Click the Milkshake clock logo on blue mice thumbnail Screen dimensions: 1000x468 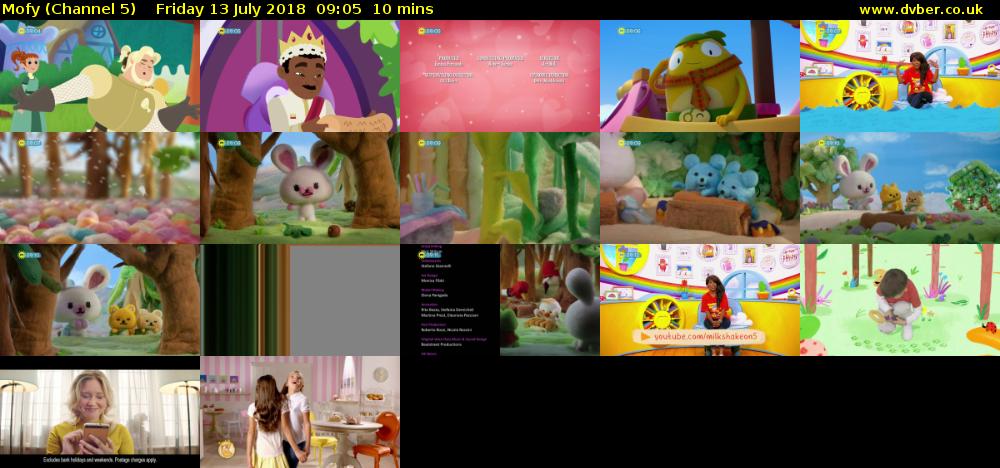click(x=629, y=143)
